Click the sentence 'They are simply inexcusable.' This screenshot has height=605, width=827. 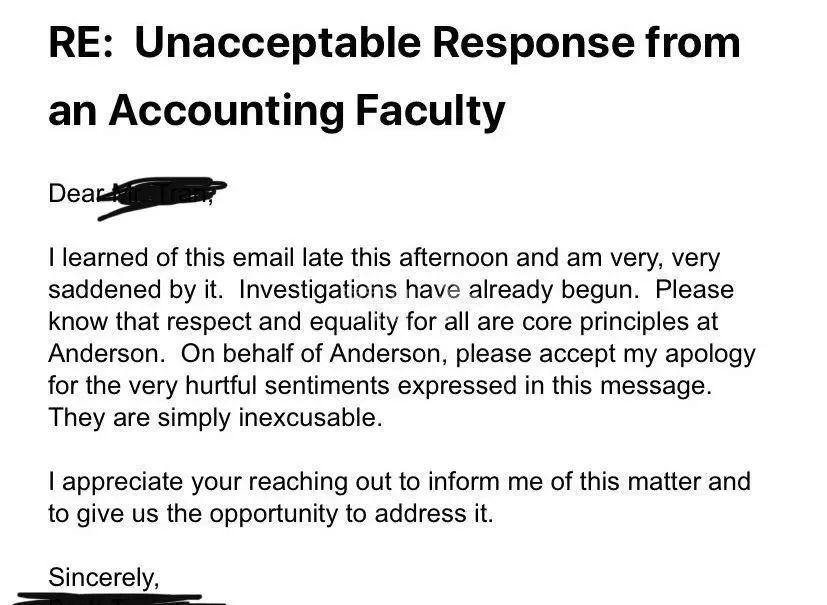click(x=215, y=418)
